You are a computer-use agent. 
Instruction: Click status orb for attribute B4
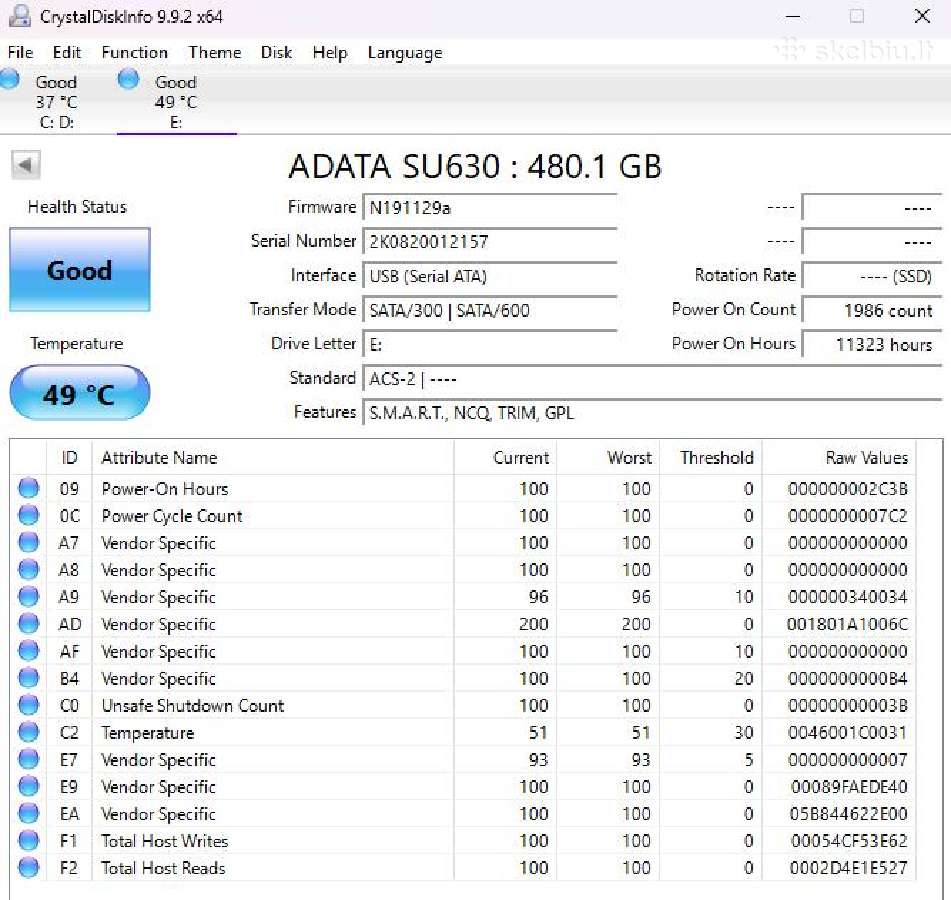coord(29,678)
